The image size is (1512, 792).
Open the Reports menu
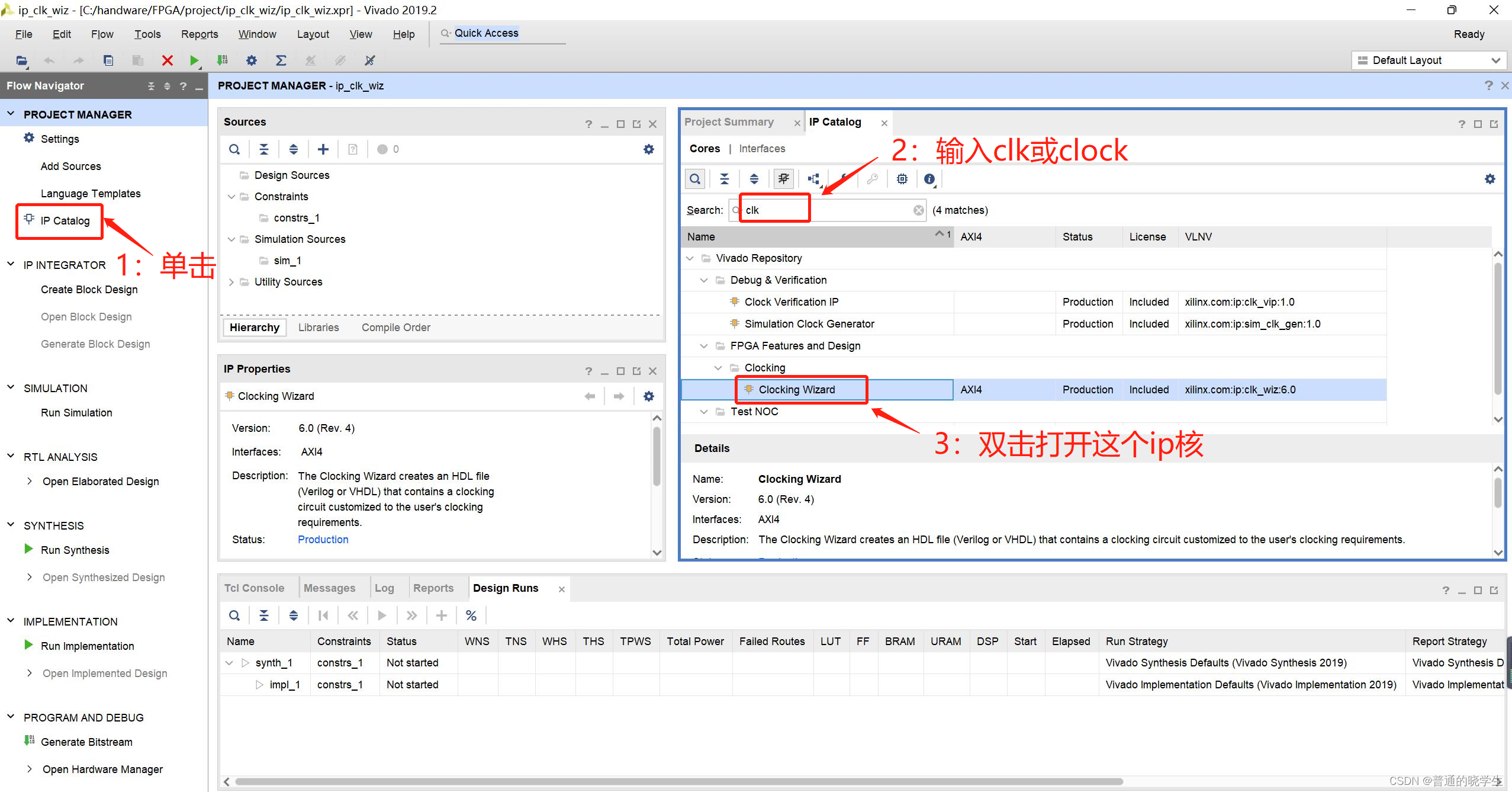click(199, 34)
